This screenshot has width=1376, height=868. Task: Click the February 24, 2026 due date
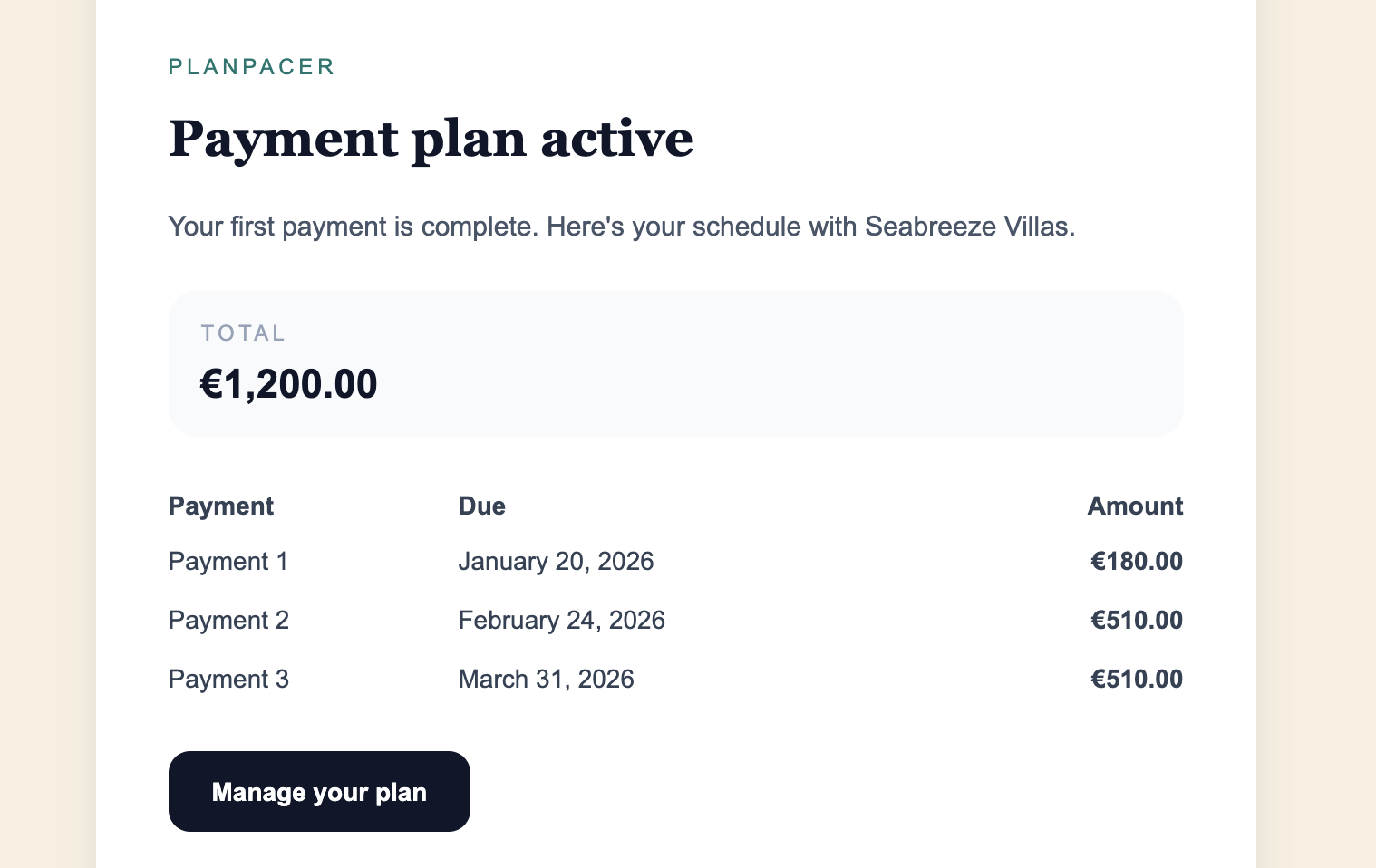(x=561, y=621)
